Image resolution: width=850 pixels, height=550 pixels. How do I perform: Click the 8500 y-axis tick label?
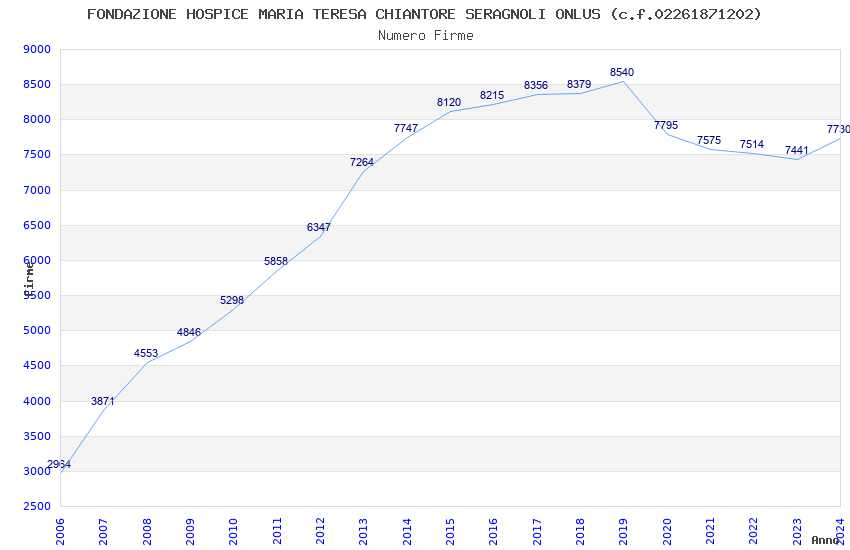[37, 85]
